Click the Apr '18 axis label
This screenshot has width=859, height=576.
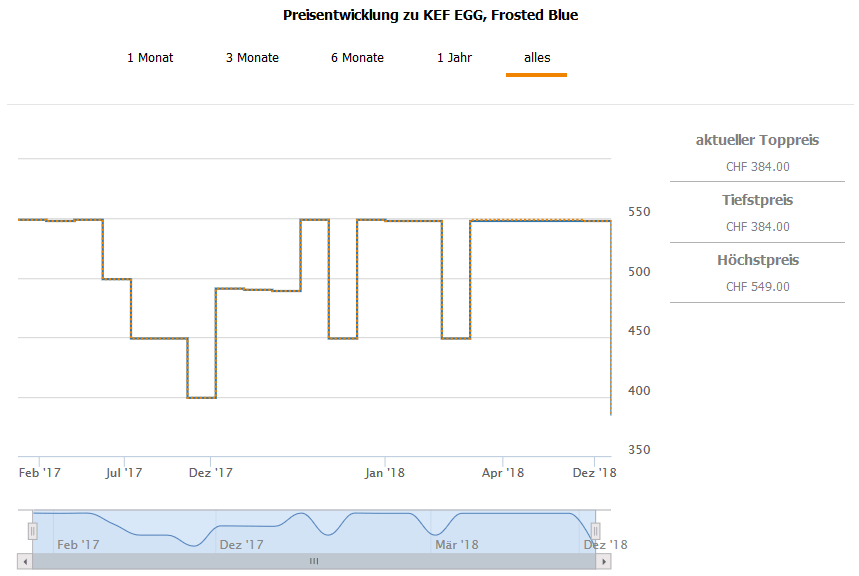point(503,473)
